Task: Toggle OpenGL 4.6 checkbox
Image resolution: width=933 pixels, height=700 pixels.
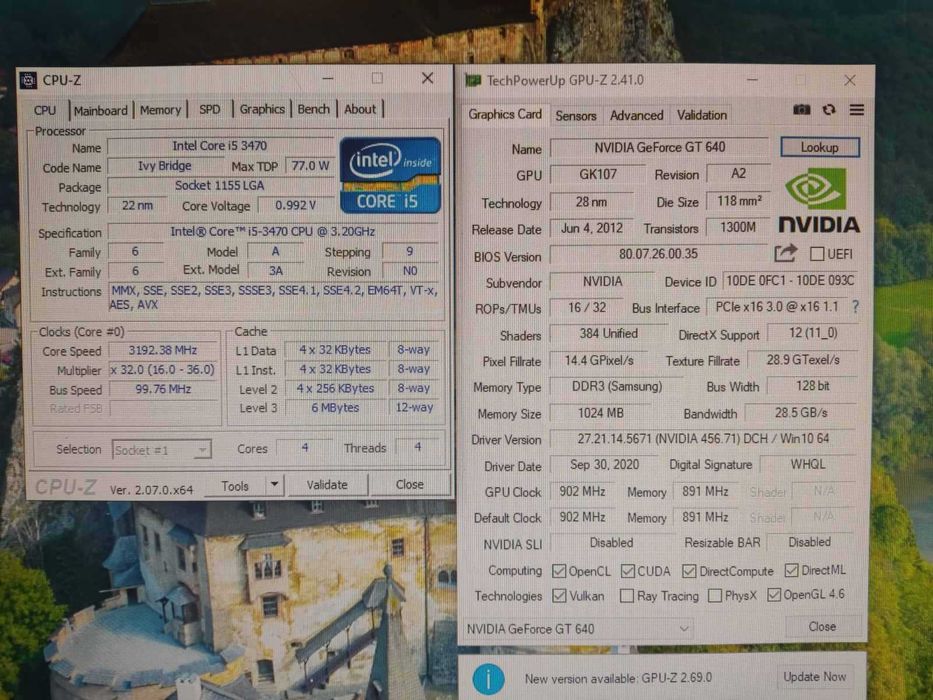Action: pyautogui.click(x=774, y=595)
